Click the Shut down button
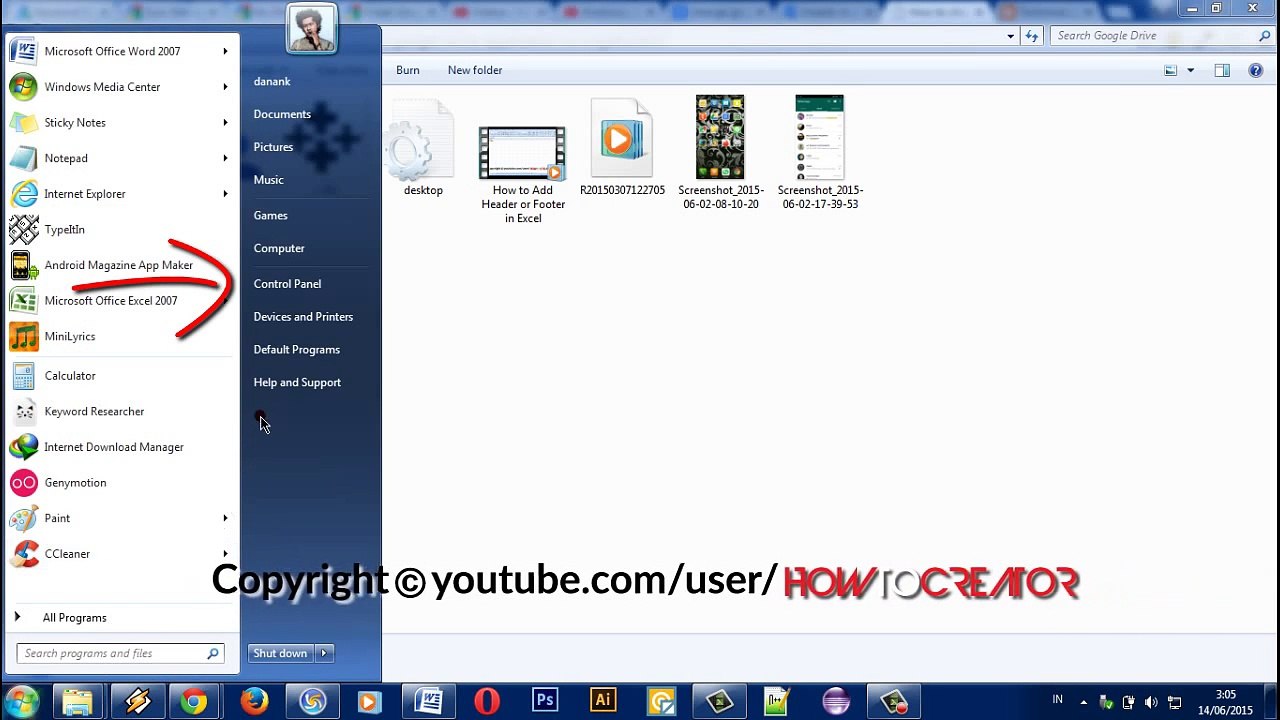Viewport: 1280px width, 720px height. [281, 653]
